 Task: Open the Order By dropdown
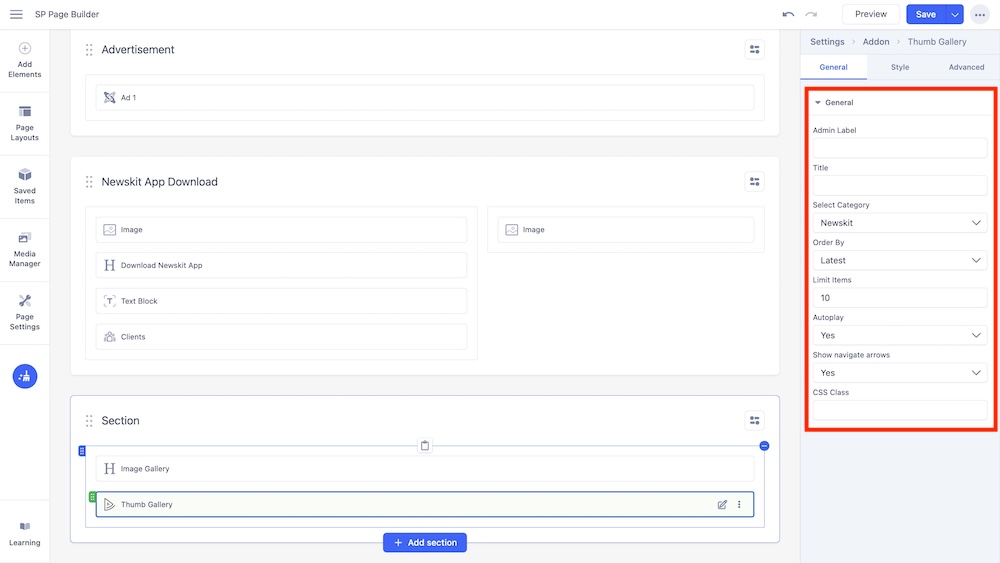(899, 260)
